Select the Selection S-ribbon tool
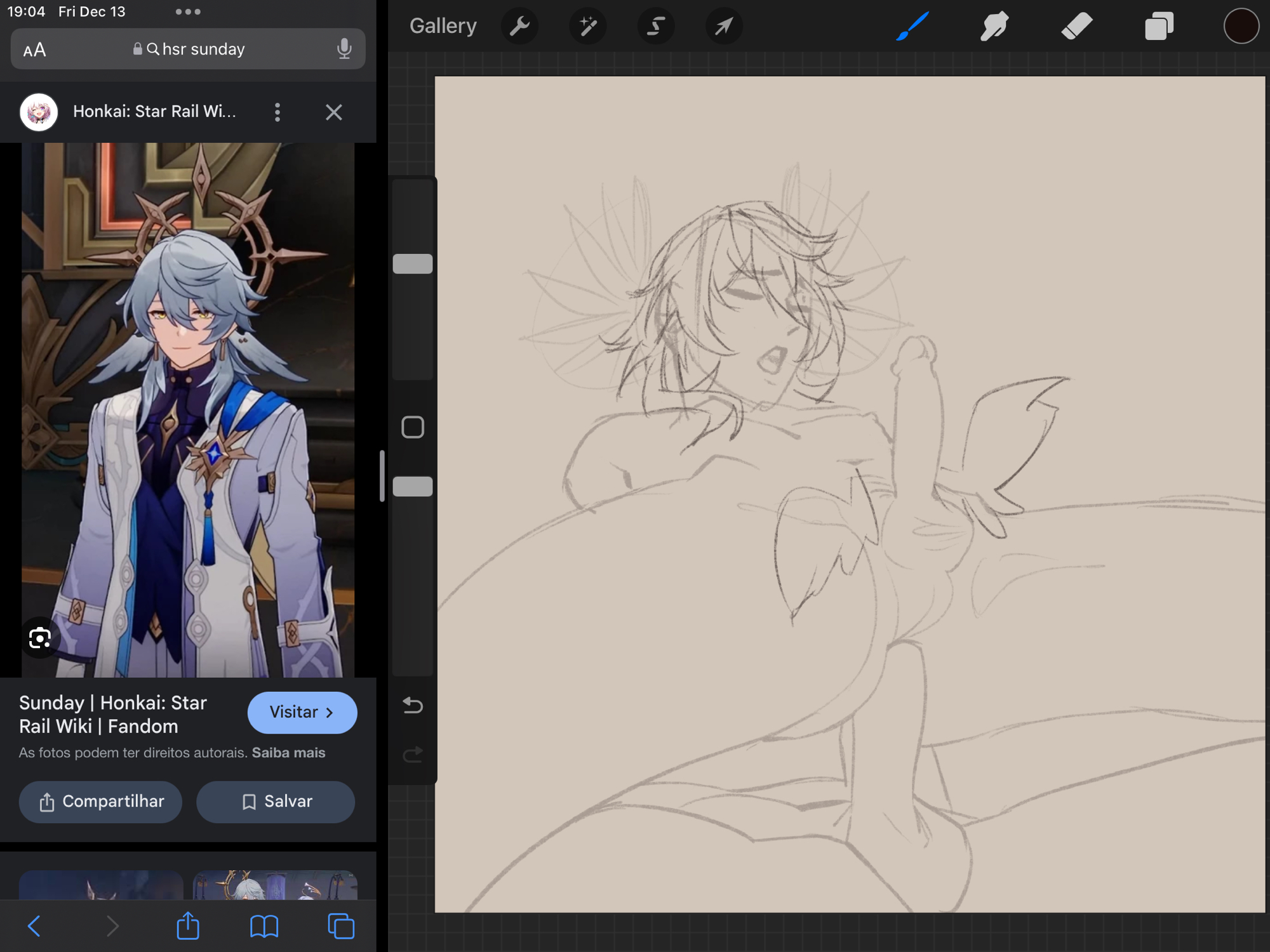Viewport: 1270px width, 952px height. (655, 26)
